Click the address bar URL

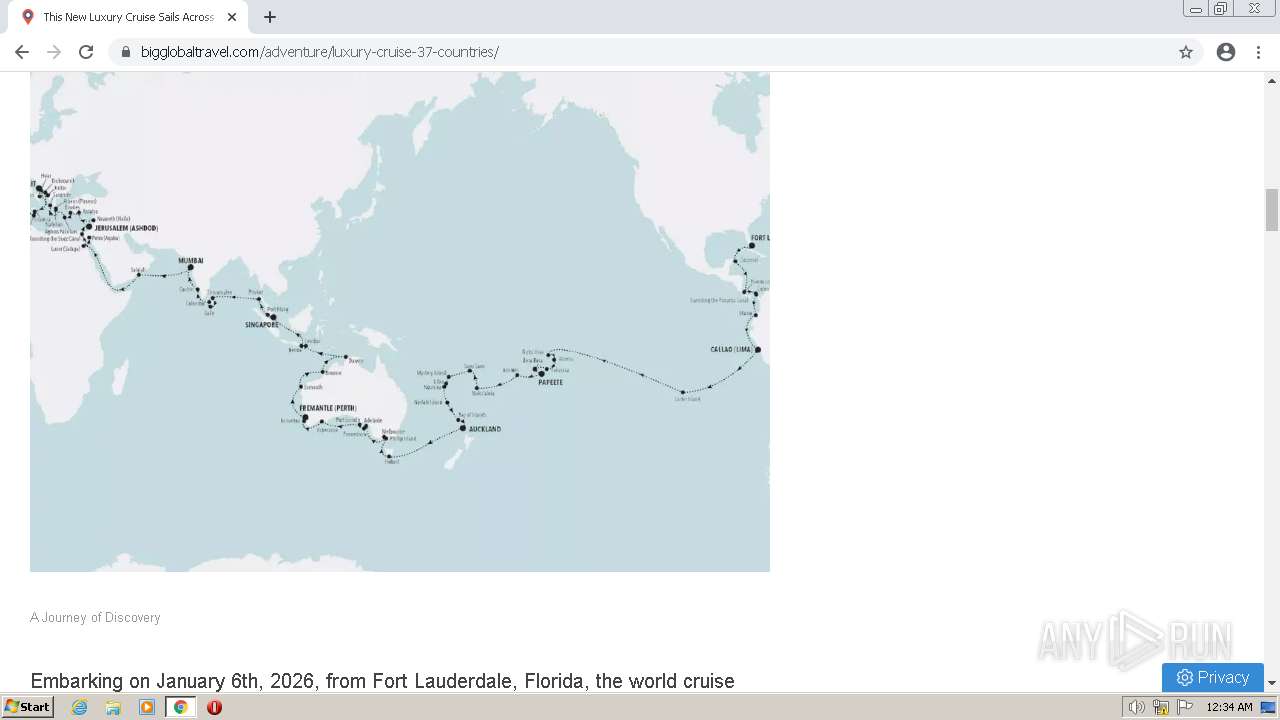pyautogui.click(x=320, y=52)
